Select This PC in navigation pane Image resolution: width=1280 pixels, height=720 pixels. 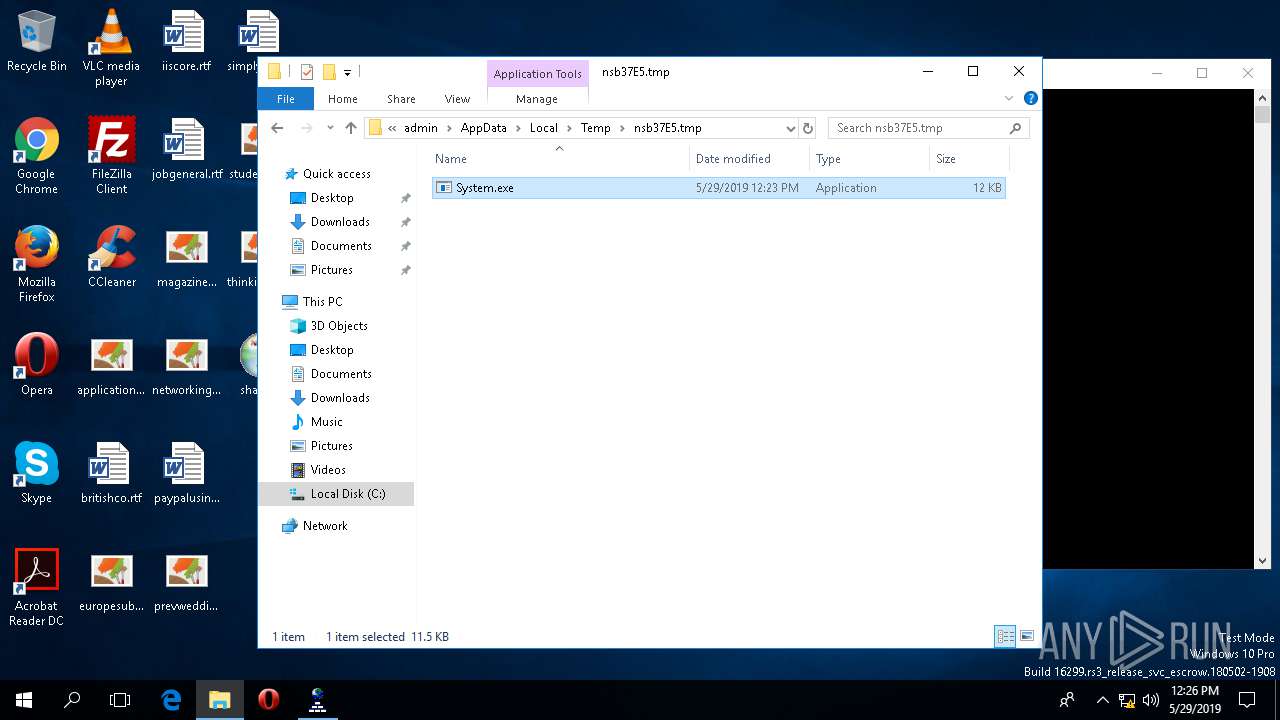pyautogui.click(x=322, y=302)
